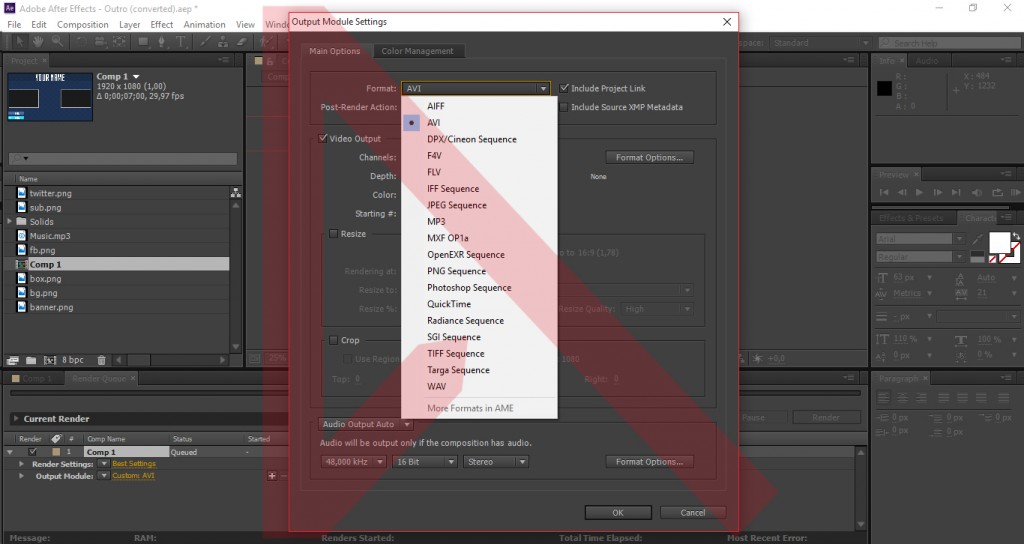
Task: Swap fill and stroke colors
Action: (x=1016, y=236)
